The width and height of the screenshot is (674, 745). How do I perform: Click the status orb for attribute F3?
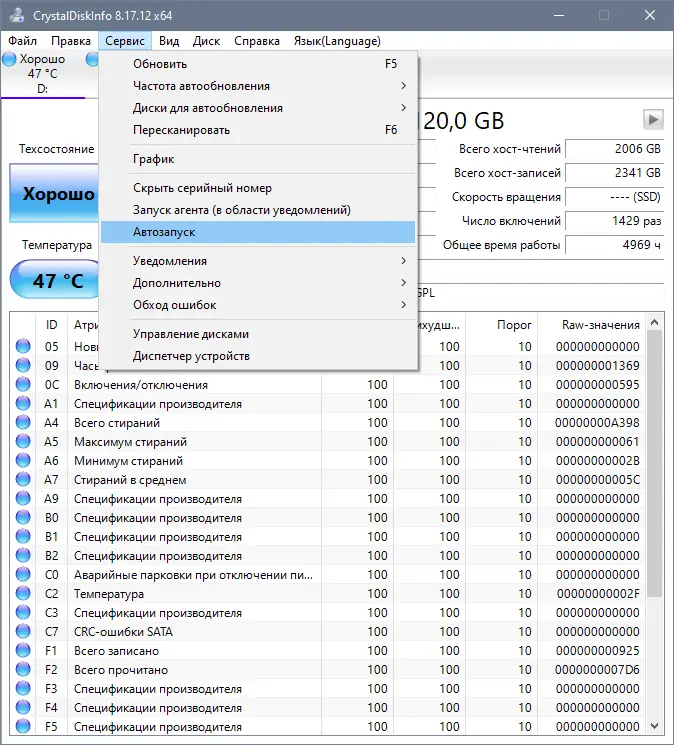point(23,688)
